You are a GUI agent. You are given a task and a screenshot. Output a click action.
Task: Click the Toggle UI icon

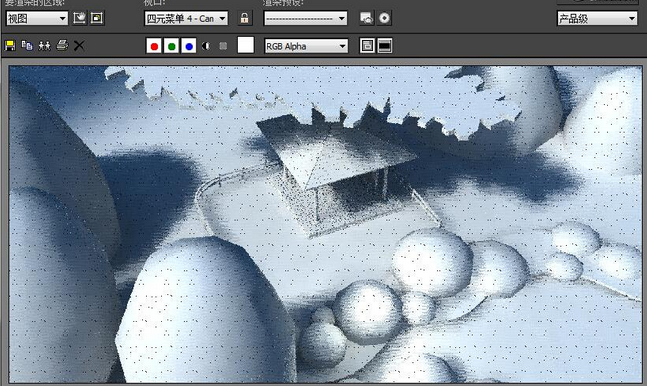pos(385,46)
